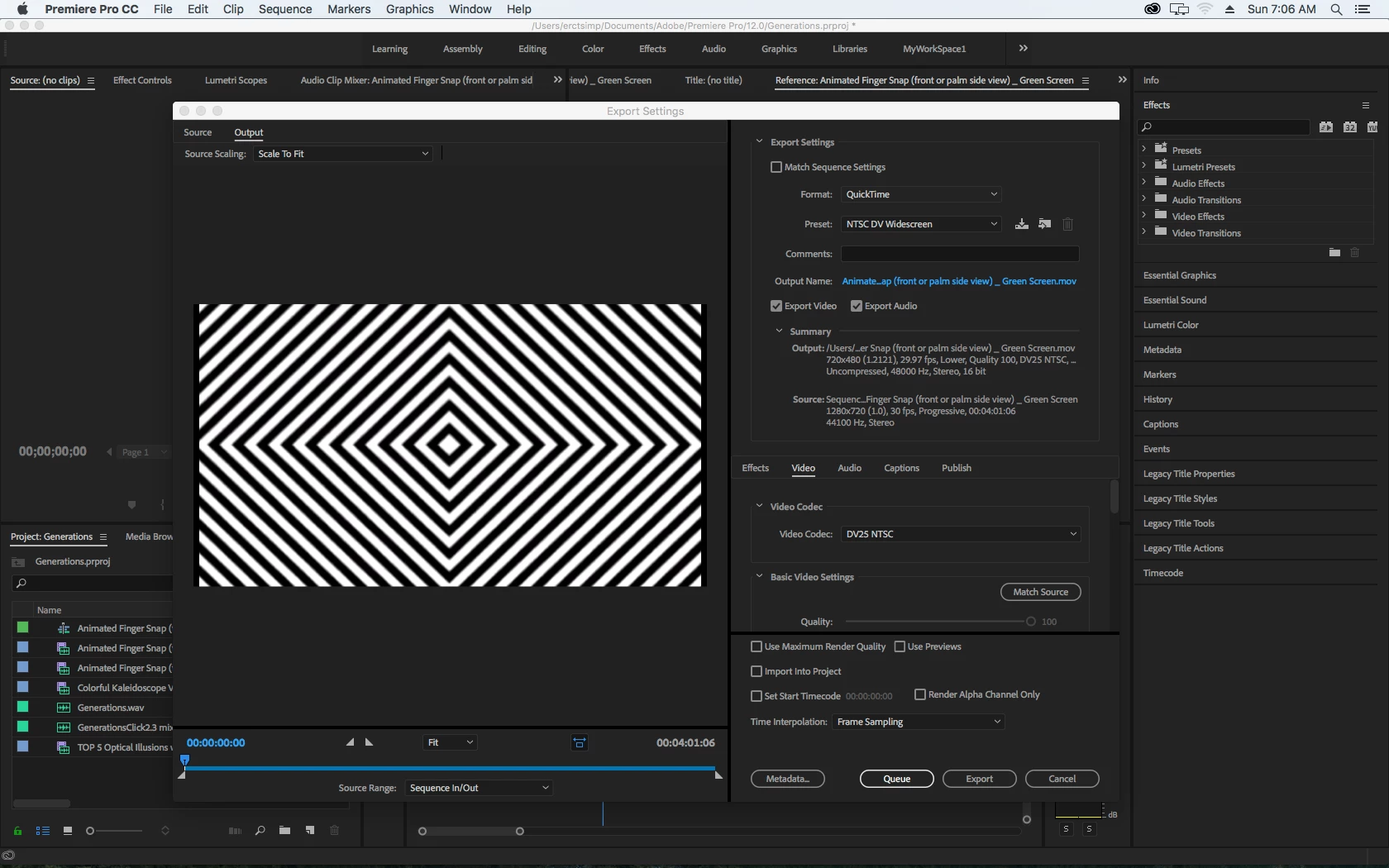1389x868 pixels.
Task: Open the Audio tab in export settings
Action: pyautogui.click(x=849, y=468)
